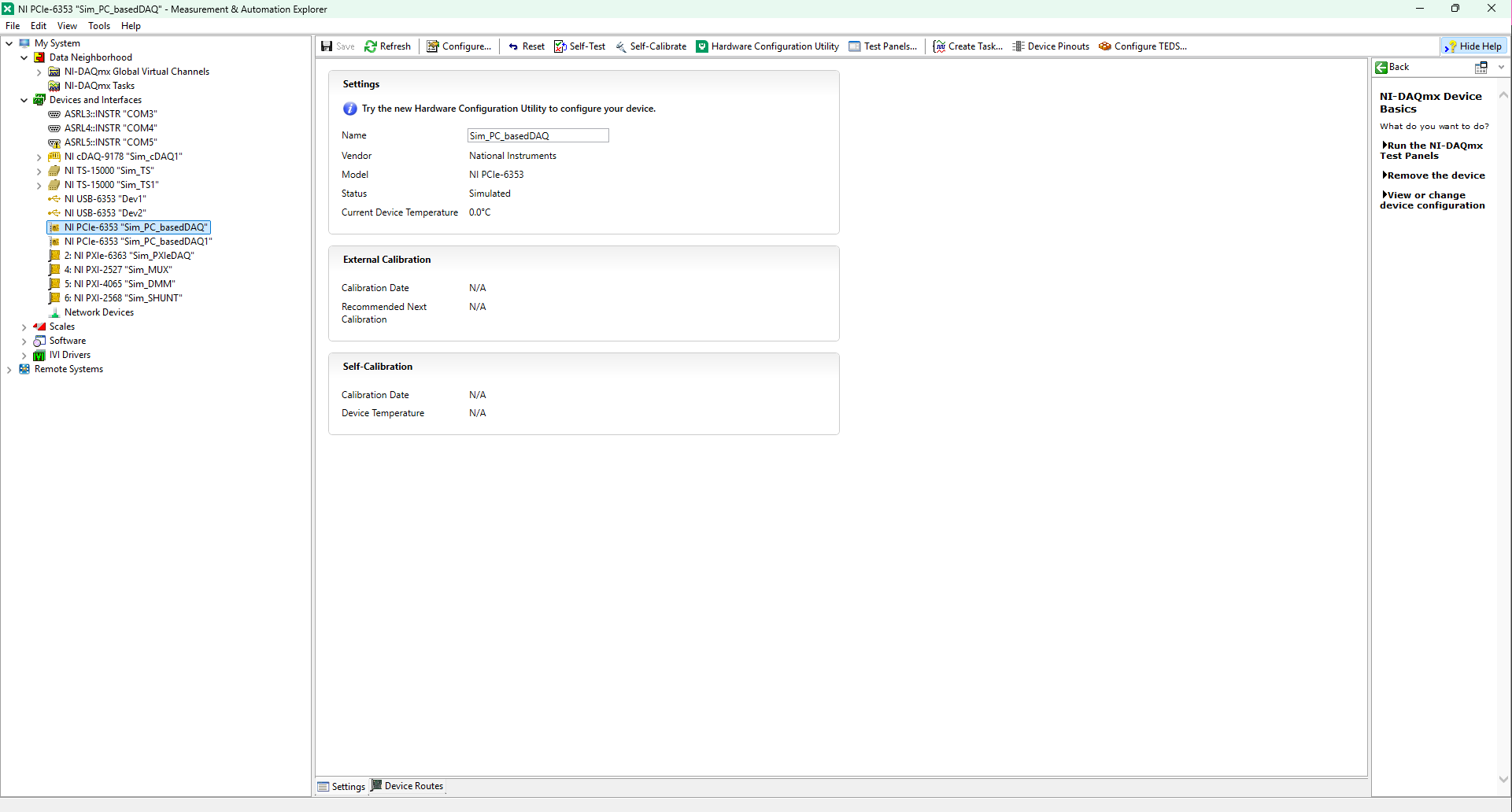Select NI PXIe-6363 "Sim_PXIeDAQ" in tree
This screenshot has width=1512, height=812.
pos(129,256)
